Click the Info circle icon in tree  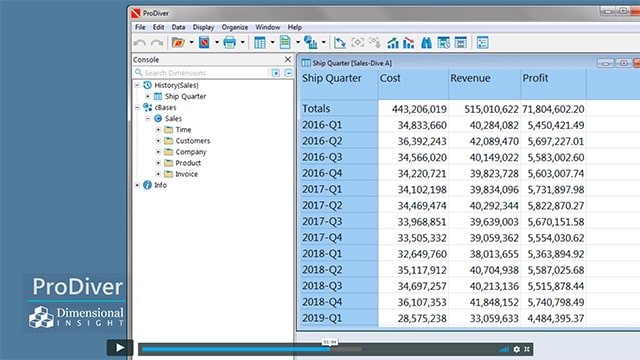pos(147,185)
